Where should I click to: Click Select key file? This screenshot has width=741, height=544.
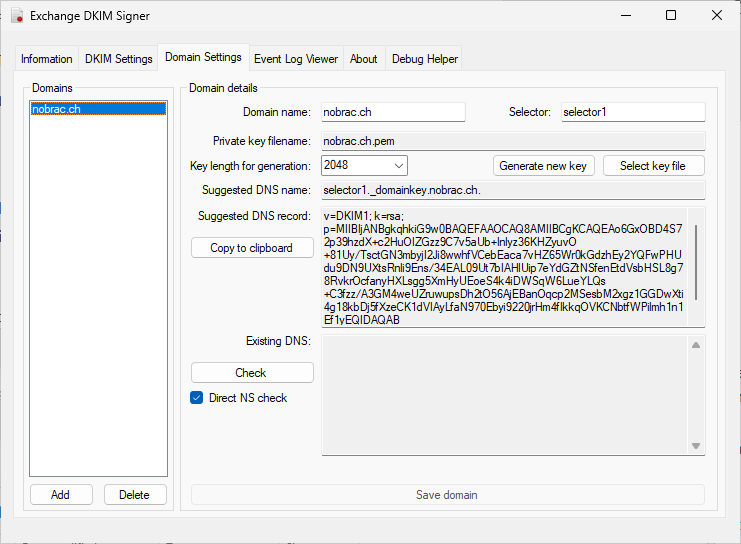654,166
